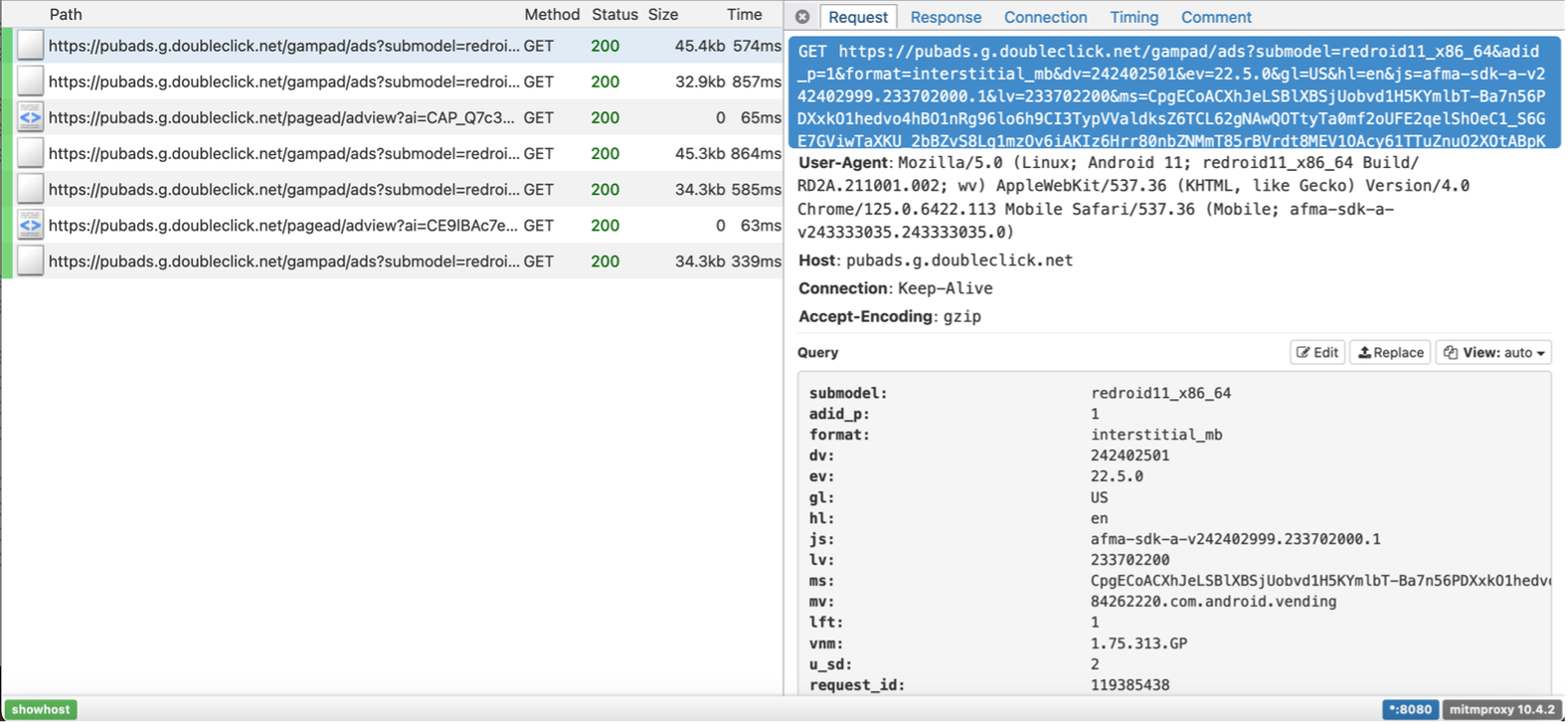The image size is (1568, 725).
Task: Switch to the Response tab
Action: pyautogui.click(x=945, y=17)
